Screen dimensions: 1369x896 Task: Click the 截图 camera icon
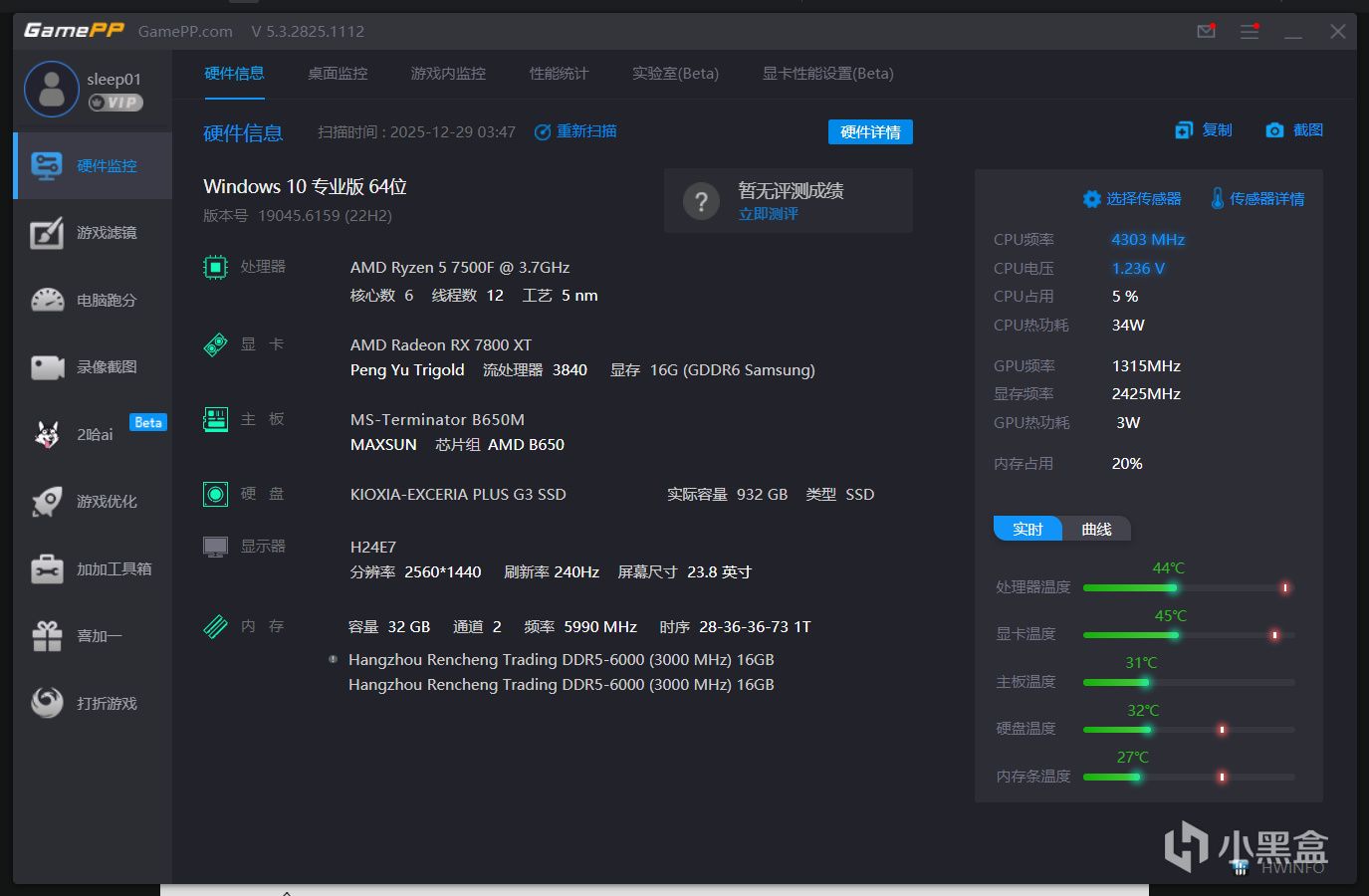pyautogui.click(x=1274, y=130)
